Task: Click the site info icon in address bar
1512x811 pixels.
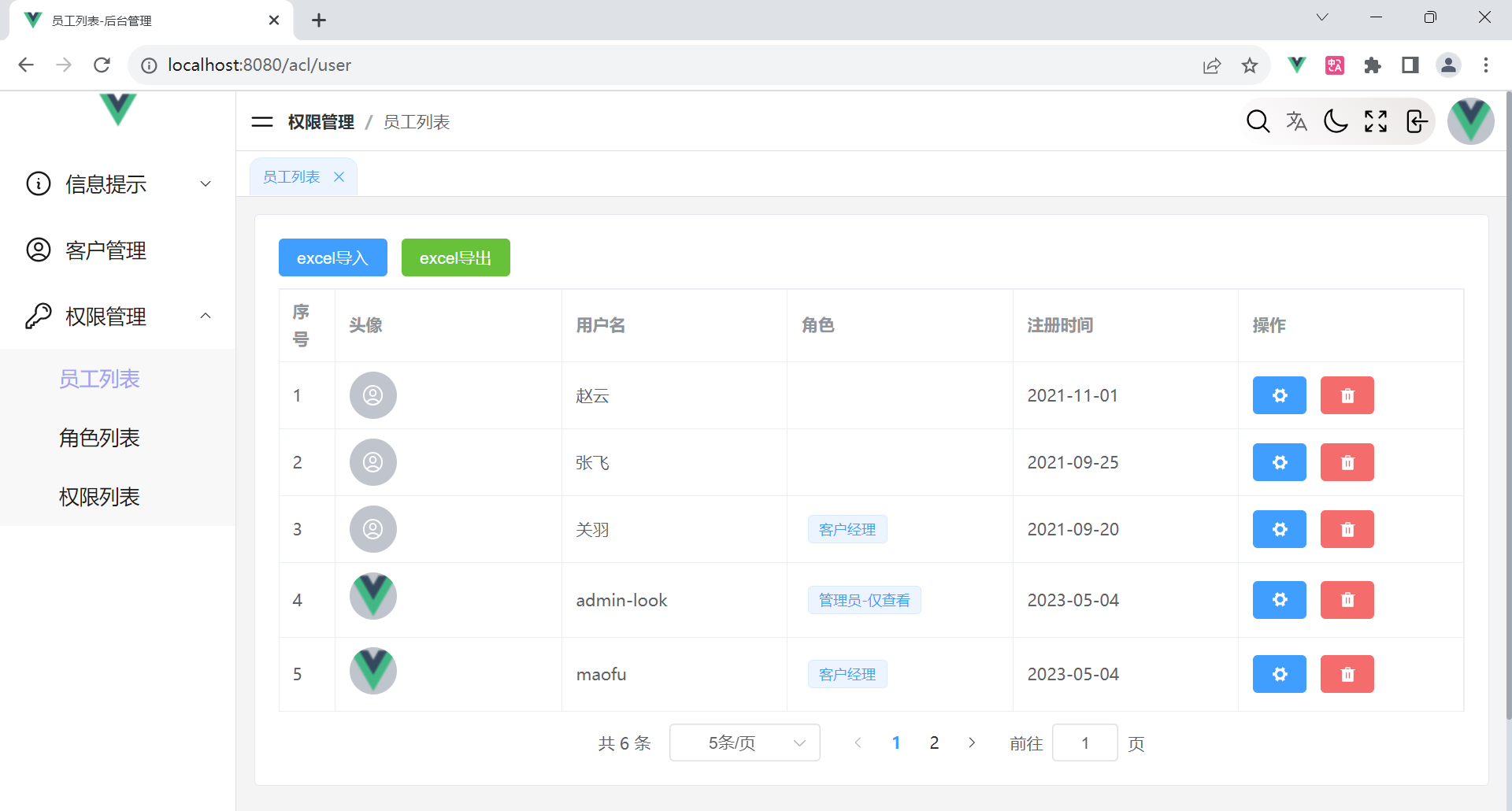Action: tap(149, 65)
